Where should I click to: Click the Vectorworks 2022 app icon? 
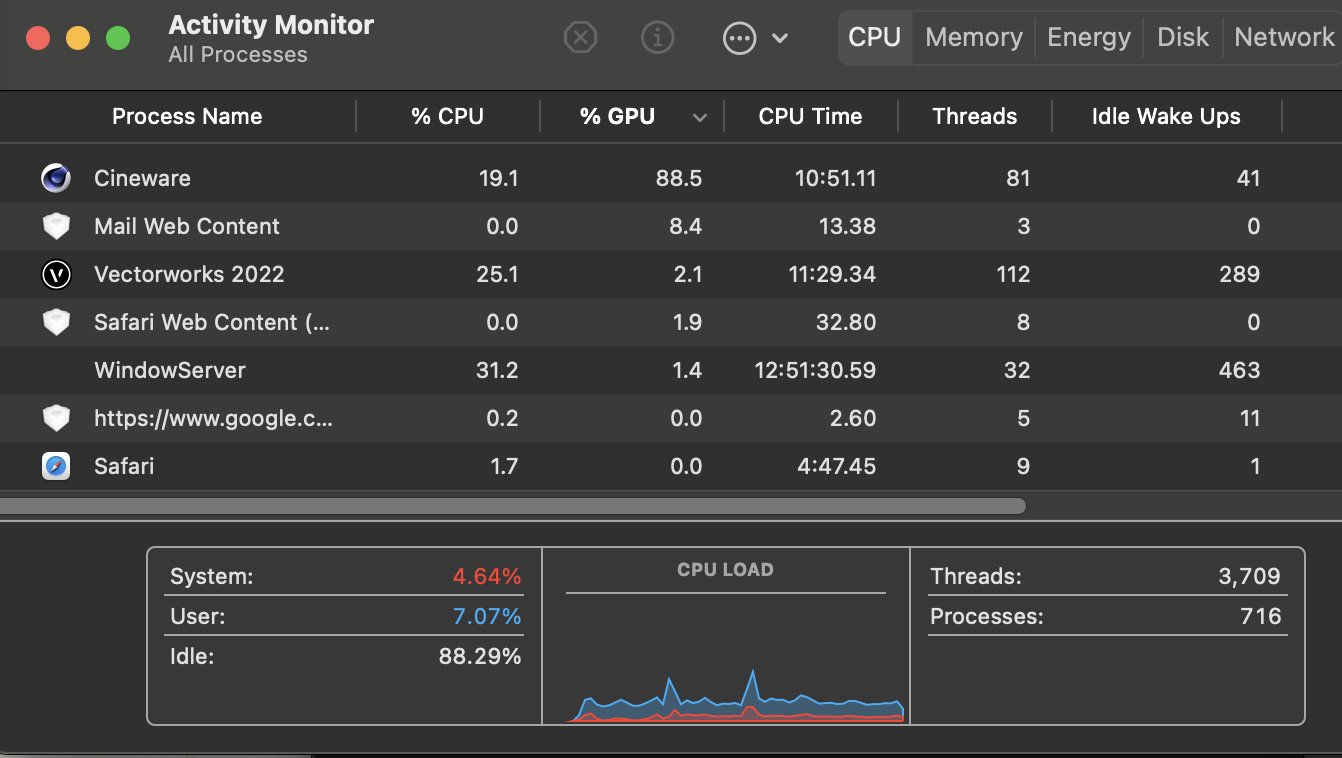tap(56, 274)
